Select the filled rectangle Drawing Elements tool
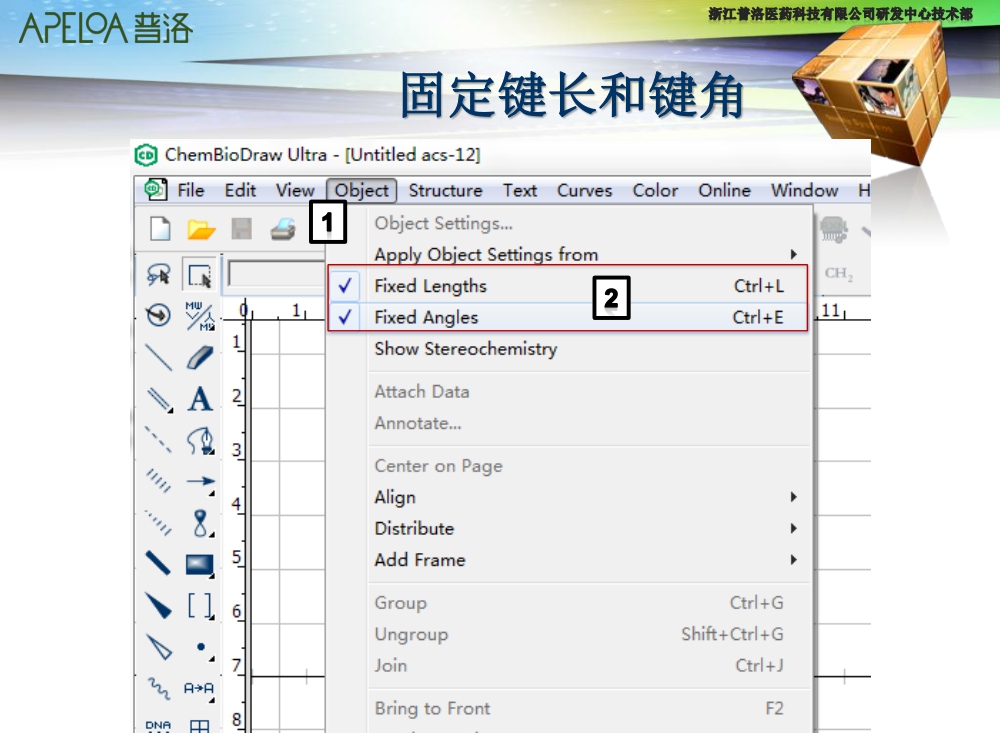 coord(200,565)
